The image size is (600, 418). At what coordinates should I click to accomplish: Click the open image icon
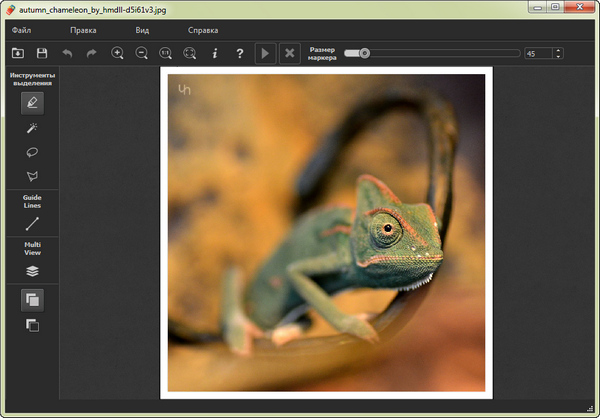click(18, 53)
